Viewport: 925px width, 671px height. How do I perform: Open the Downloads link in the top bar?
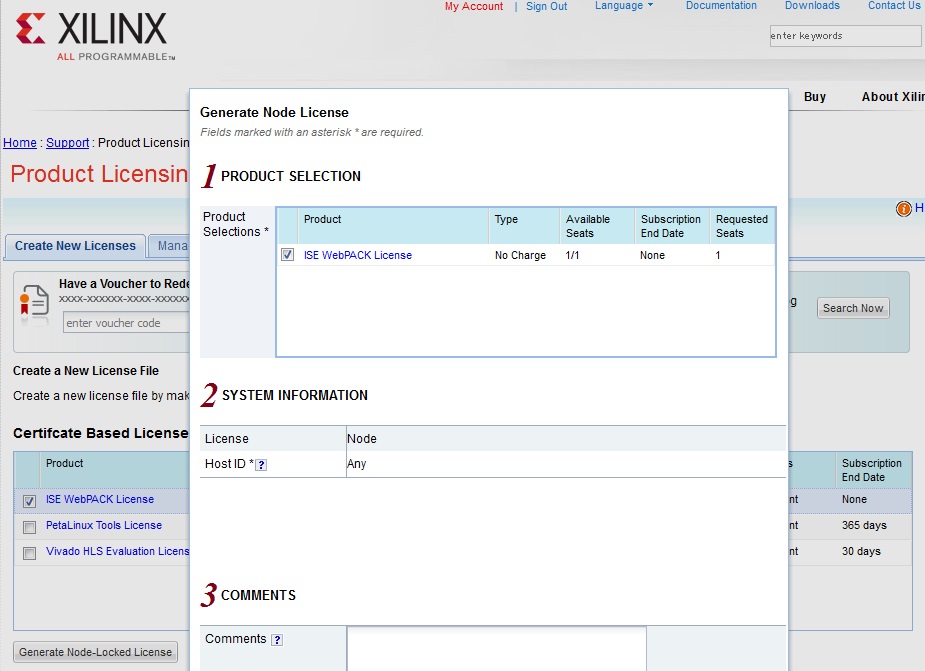(x=812, y=6)
